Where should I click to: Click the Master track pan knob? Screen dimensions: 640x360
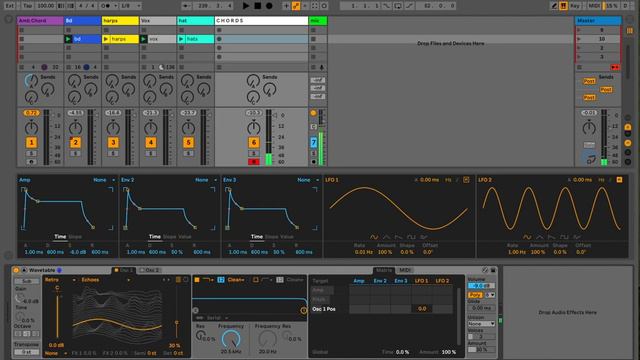tap(589, 128)
